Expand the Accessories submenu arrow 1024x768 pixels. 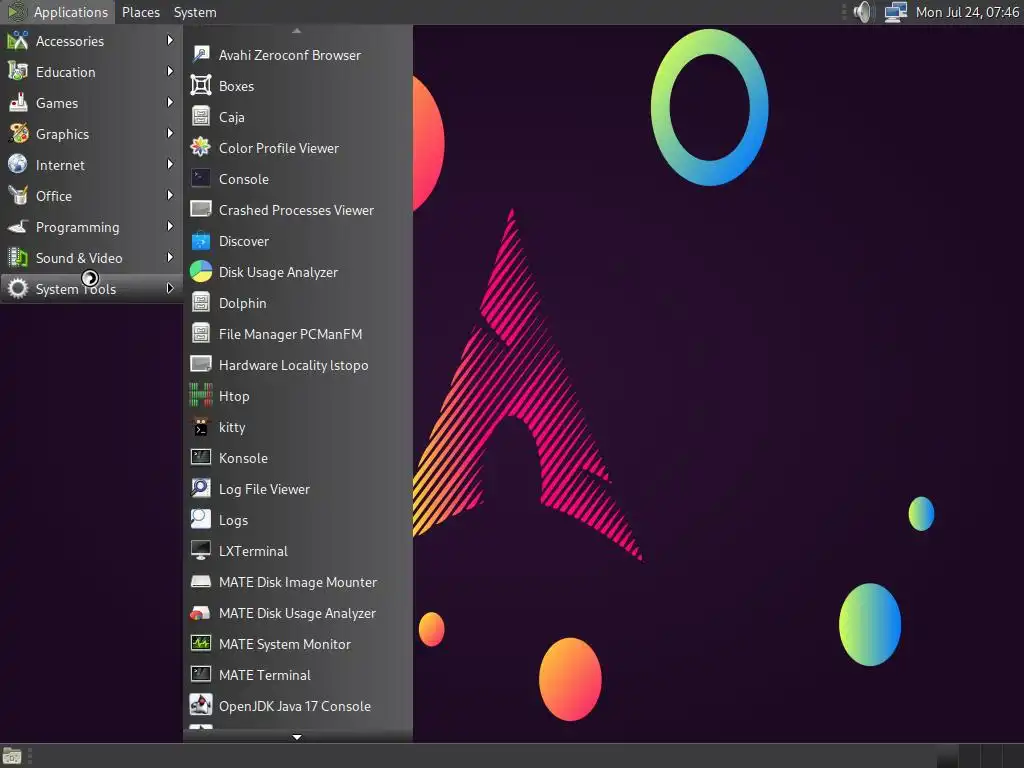pos(170,40)
